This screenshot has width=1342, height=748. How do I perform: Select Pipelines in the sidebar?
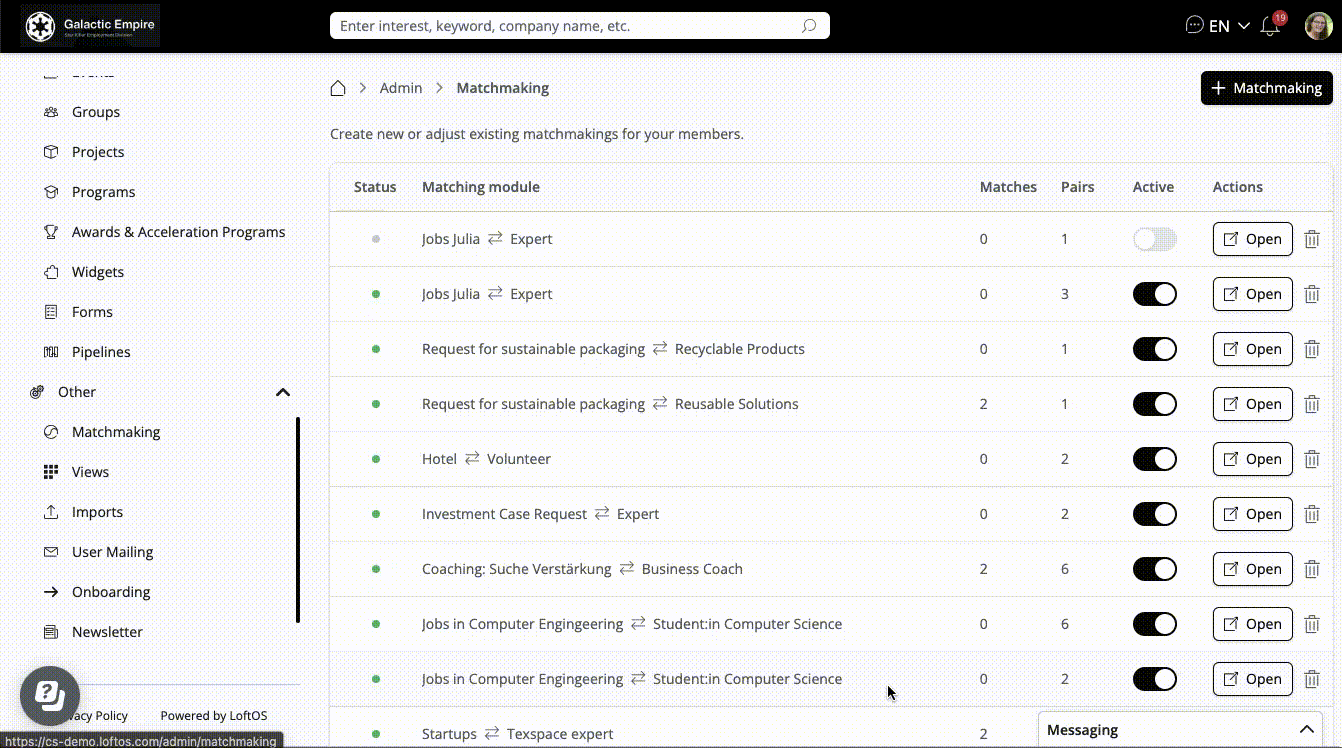101,352
